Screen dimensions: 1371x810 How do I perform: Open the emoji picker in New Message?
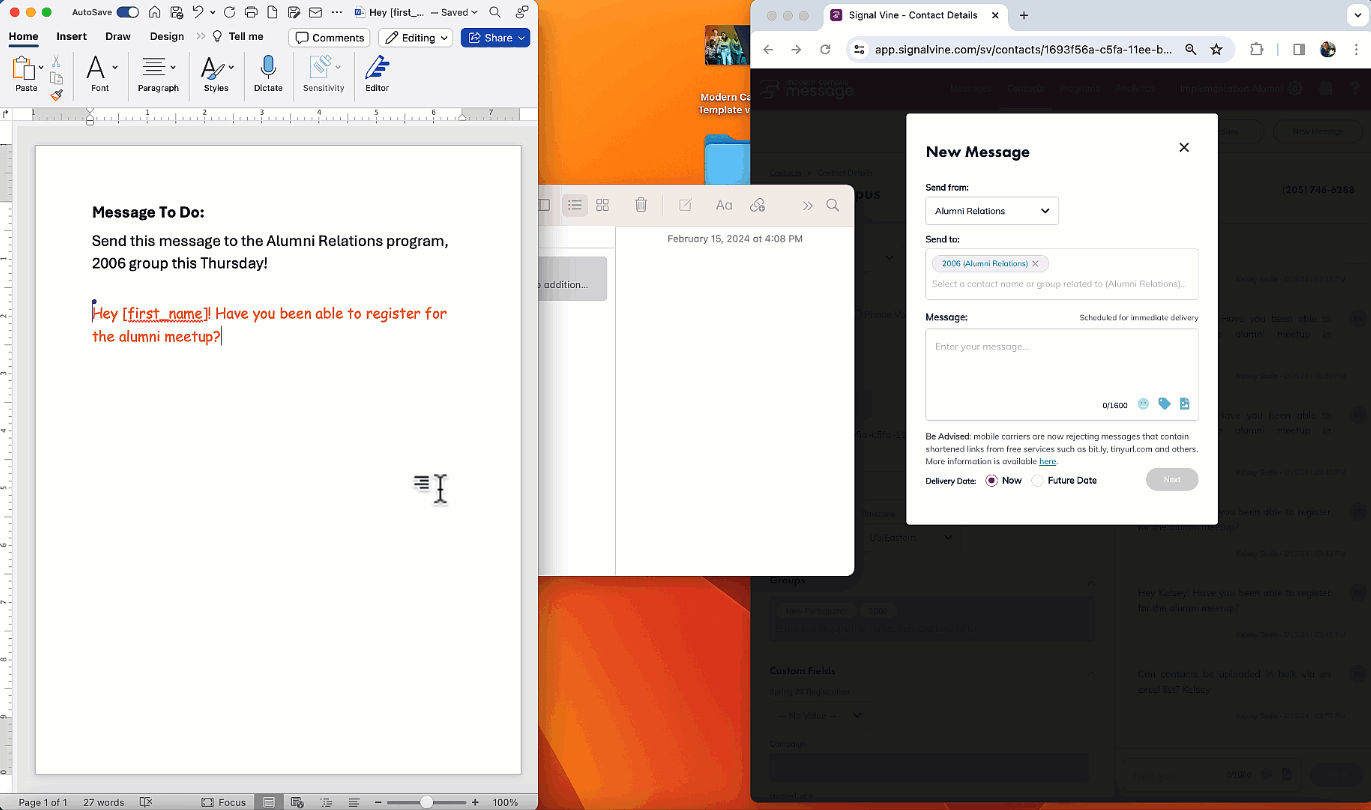tap(1143, 404)
